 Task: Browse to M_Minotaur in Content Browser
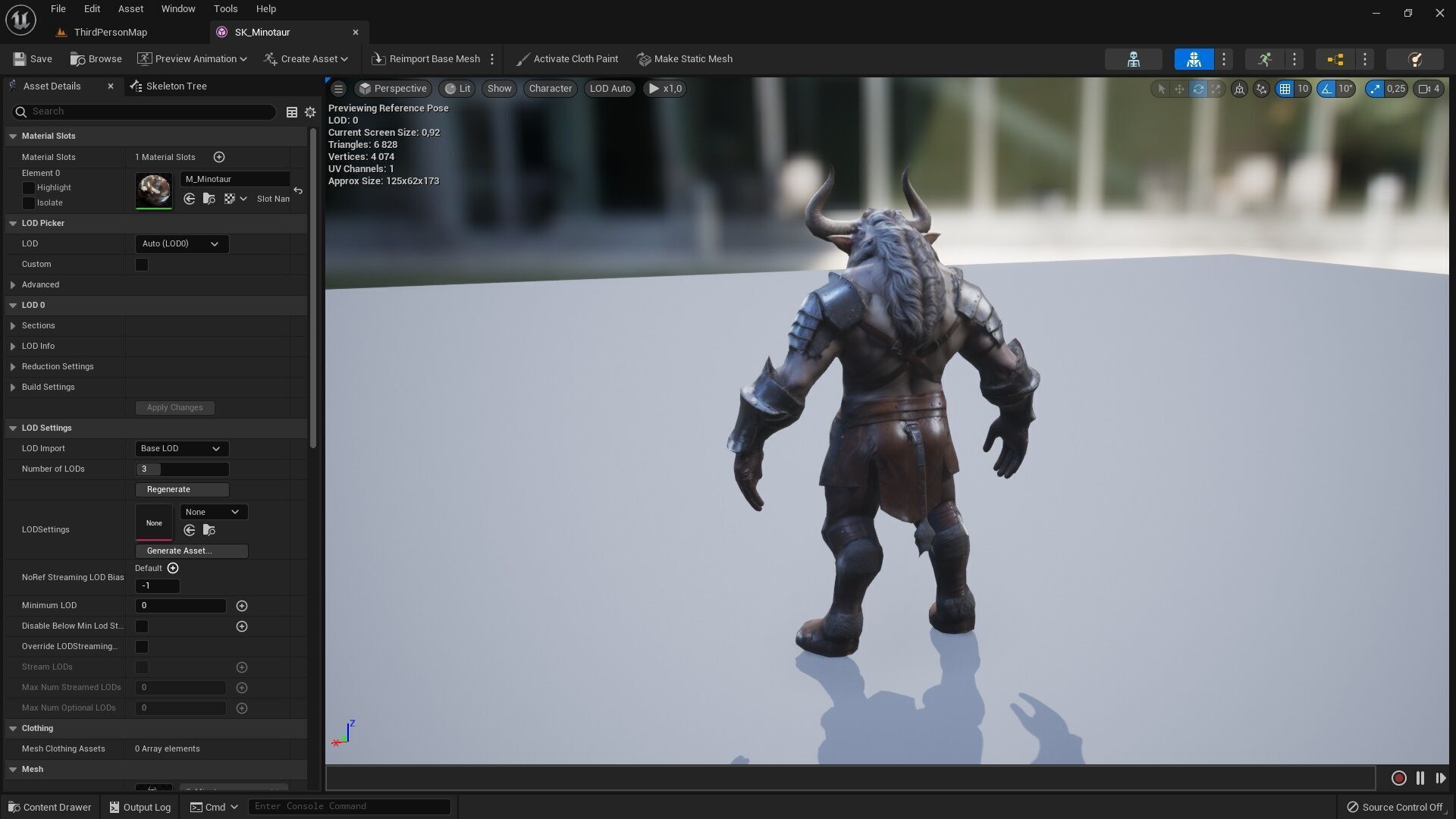pos(209,199)
